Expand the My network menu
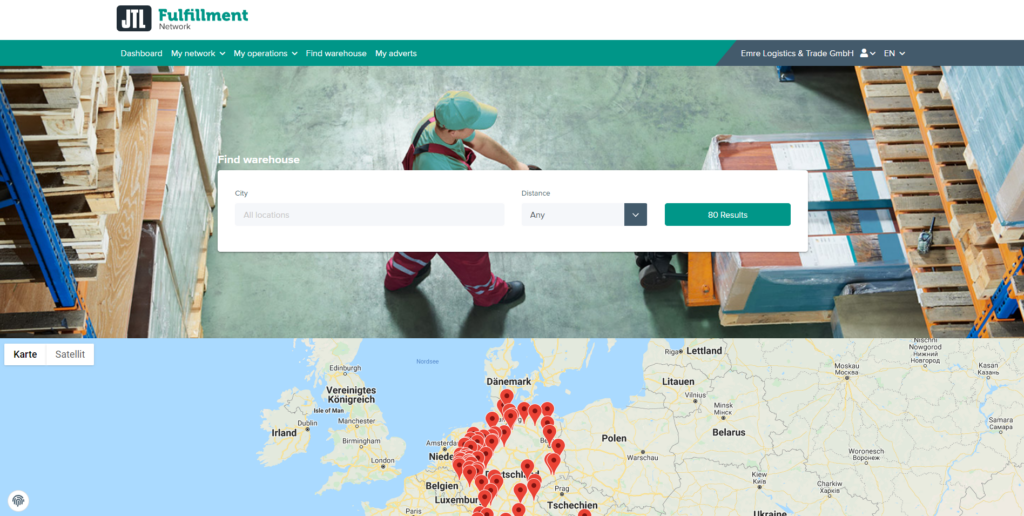The image size is (1024, 516). pyautogui.click(x=198, y=54)
